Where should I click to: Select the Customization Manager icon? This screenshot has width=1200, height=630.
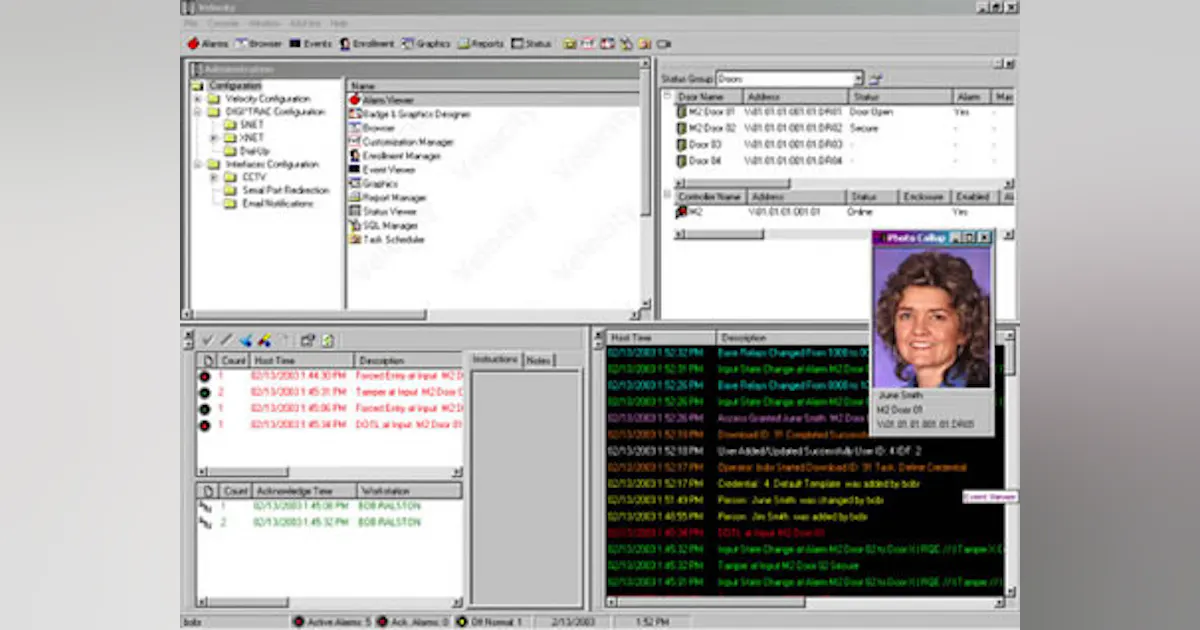coord(355,142)
